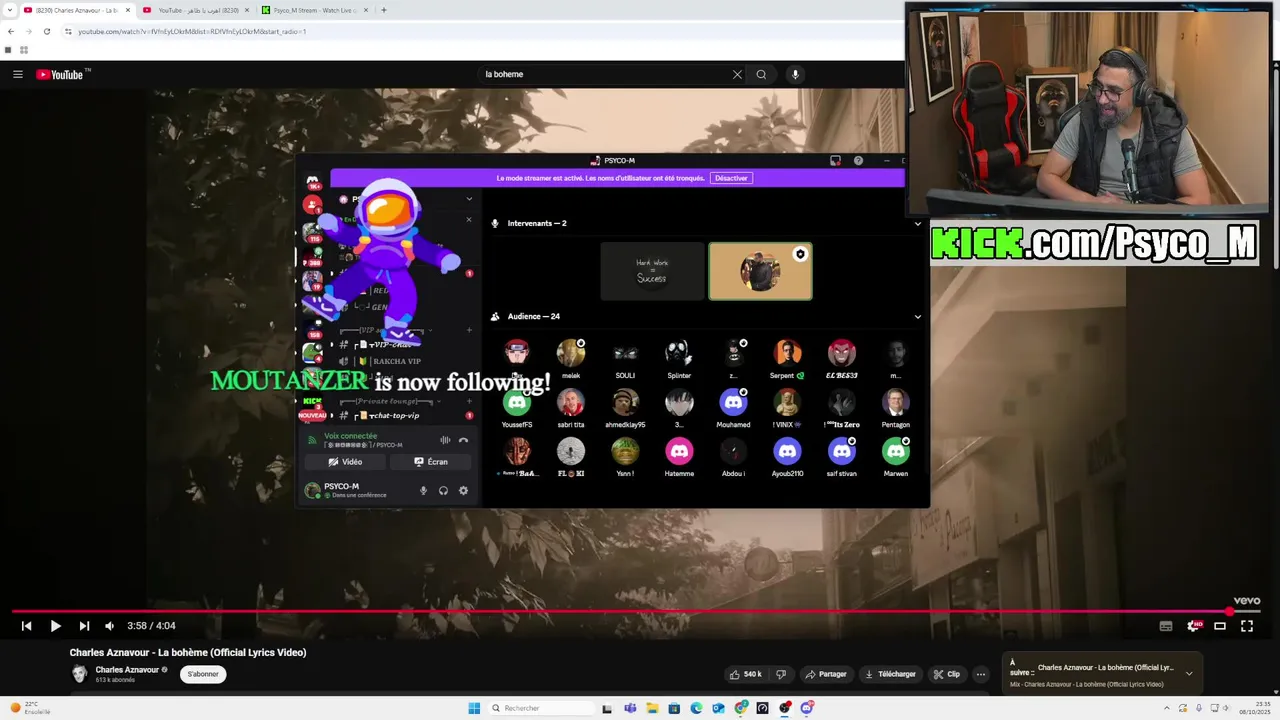
Task: Share screen with Discord Écran button
Action: point(432,462)
